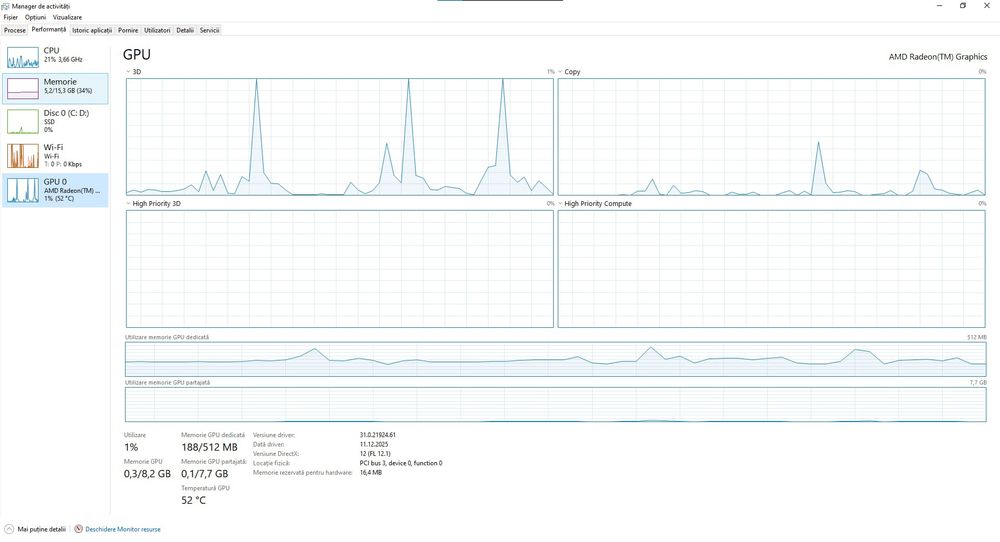Switch to the Procese tab

[x=15, y=30]
